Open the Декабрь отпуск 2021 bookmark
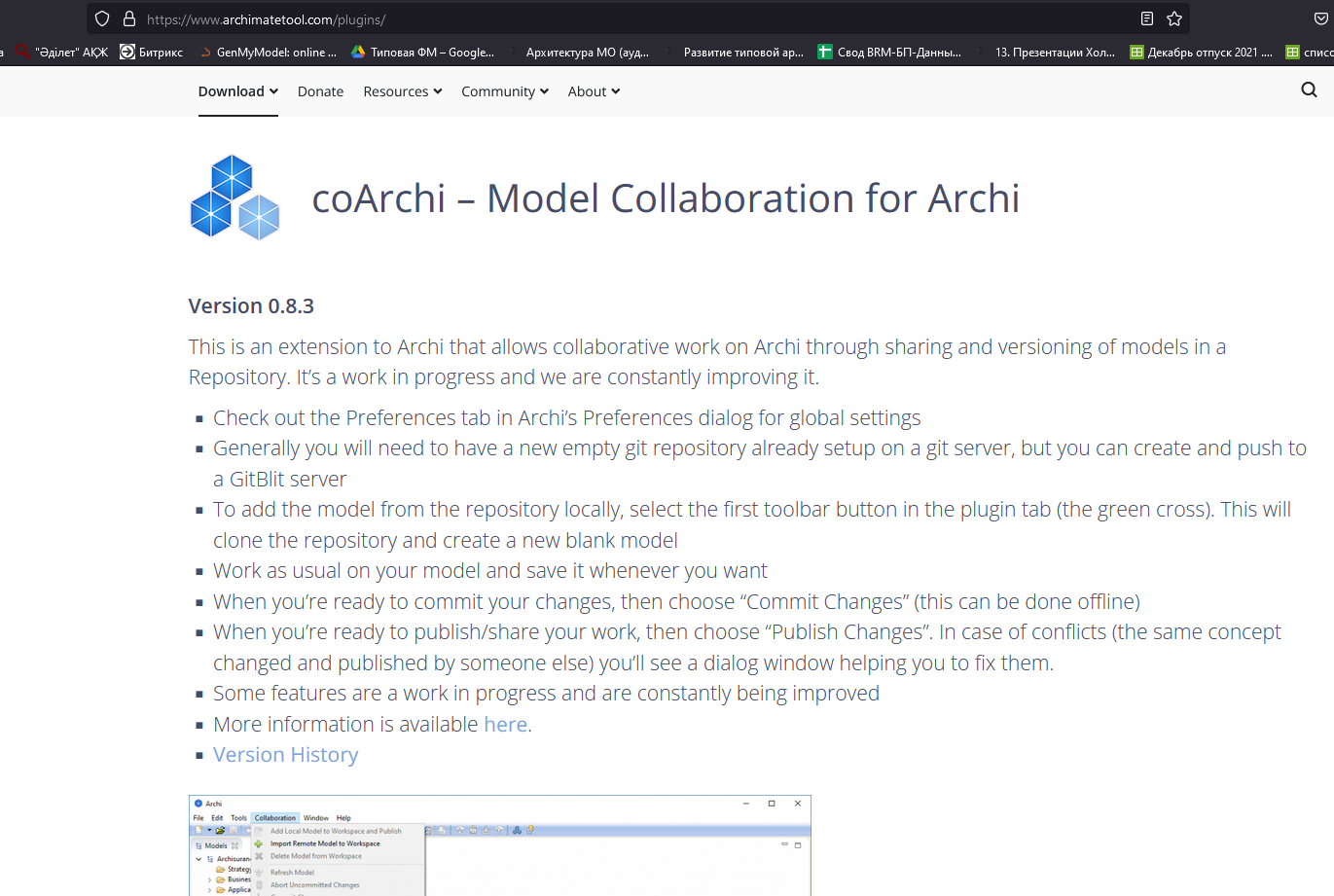This screenshot has width=1334, height=896. [1201, 53]
